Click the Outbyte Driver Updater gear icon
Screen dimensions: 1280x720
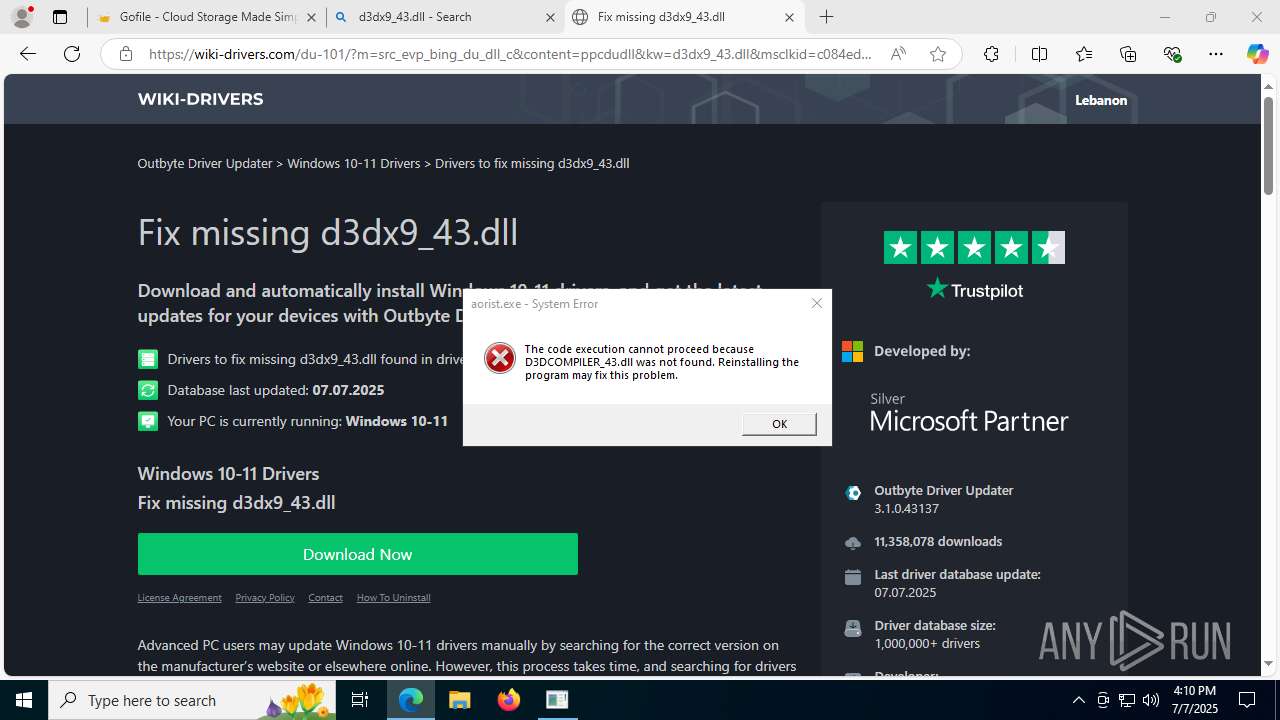[853, 492]
